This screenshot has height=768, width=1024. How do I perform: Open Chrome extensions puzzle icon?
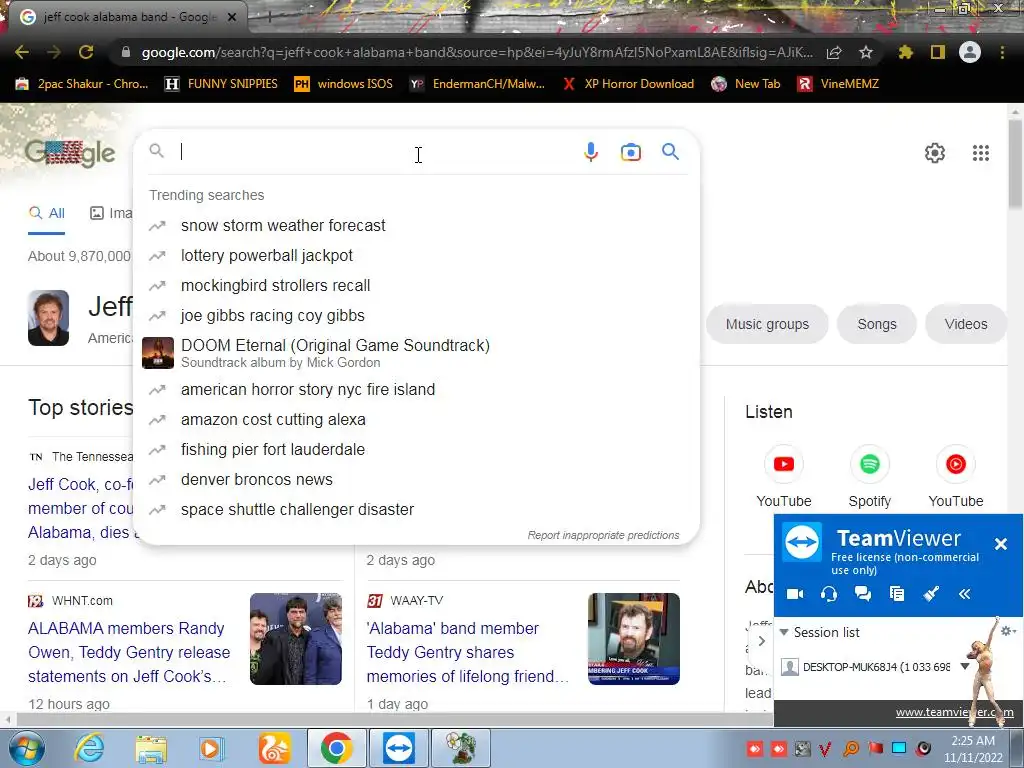(x=905, y=52)
